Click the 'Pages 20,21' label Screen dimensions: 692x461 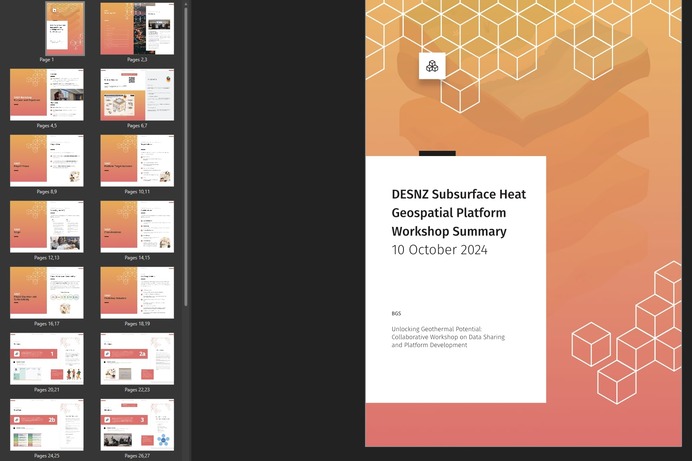(47, 390)
